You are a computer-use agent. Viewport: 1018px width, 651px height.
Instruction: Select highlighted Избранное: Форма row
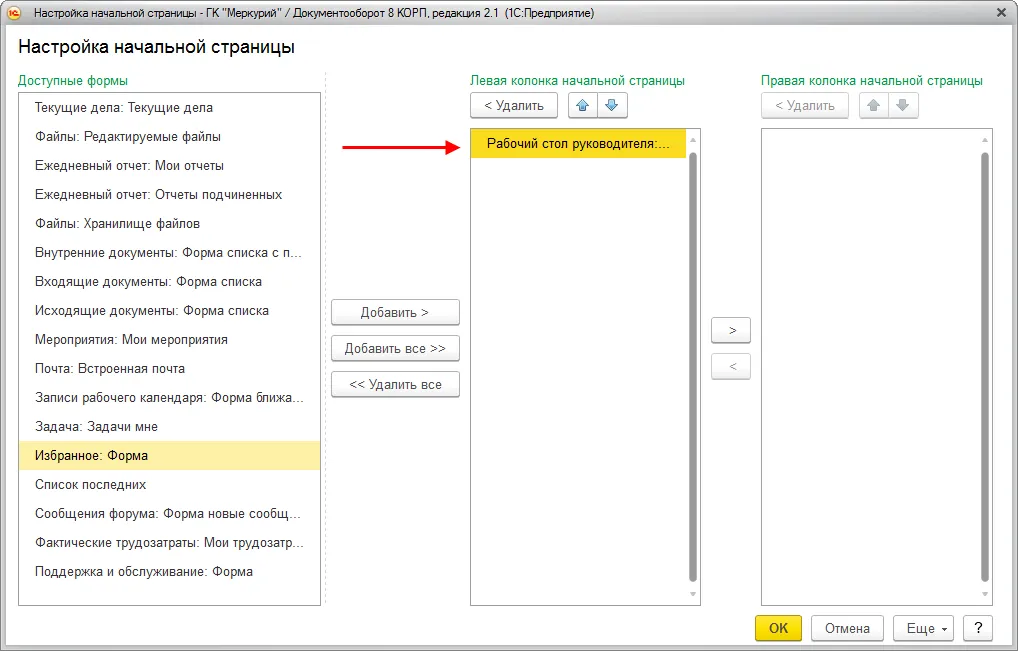169,456
